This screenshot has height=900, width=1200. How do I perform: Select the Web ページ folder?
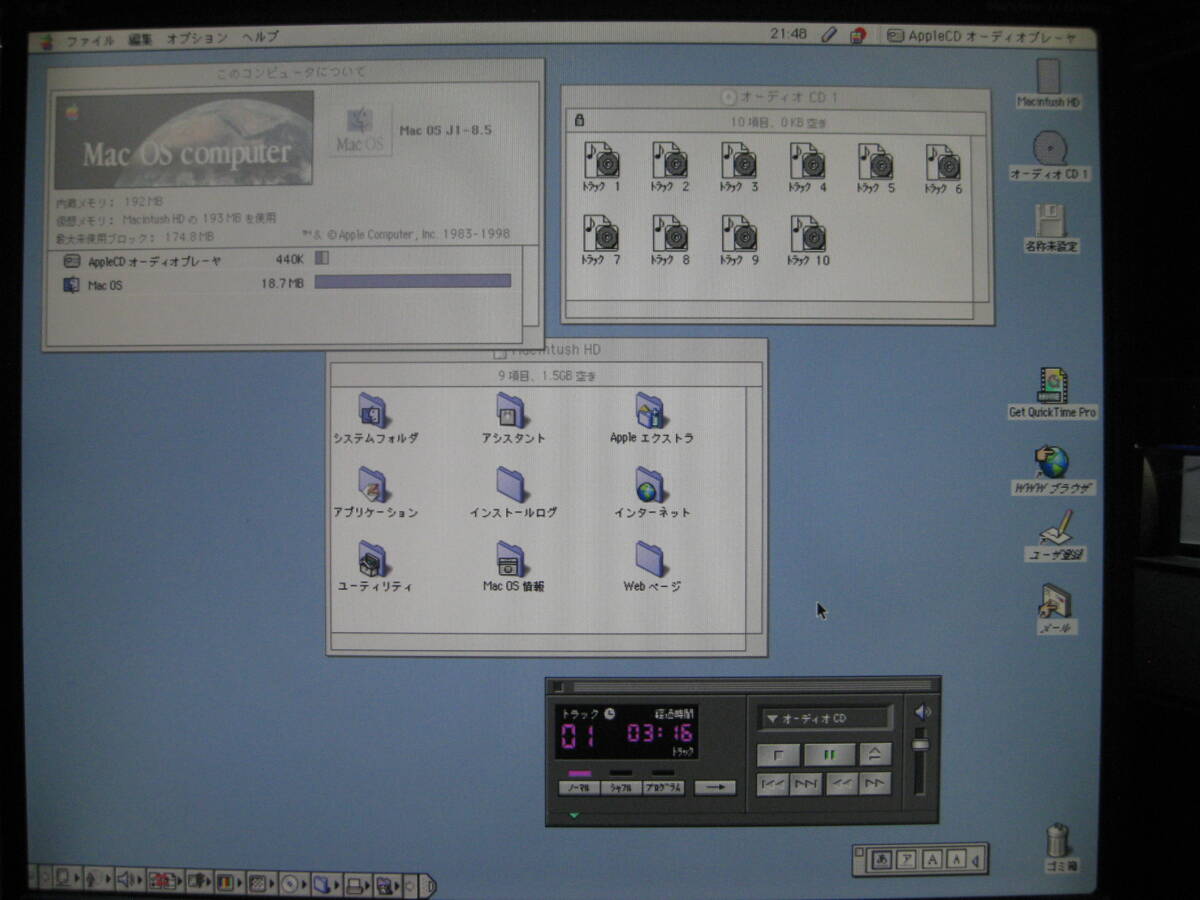[x=651, y=566]
